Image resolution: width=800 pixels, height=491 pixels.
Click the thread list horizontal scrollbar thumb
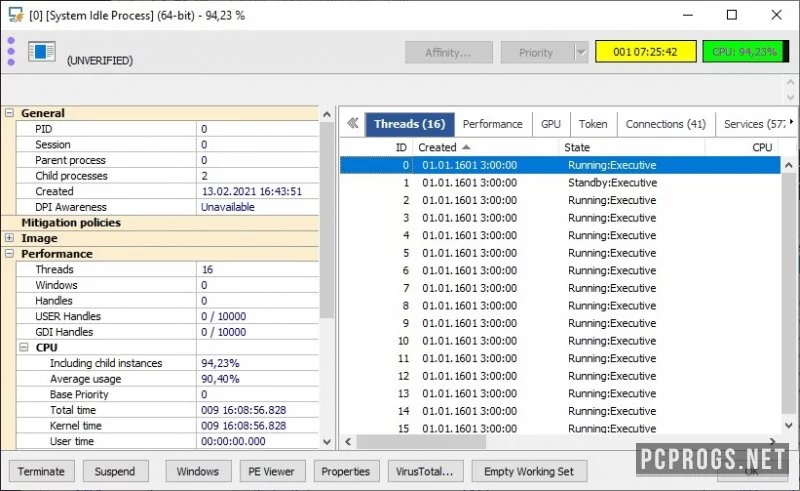[x=421, y=441]
